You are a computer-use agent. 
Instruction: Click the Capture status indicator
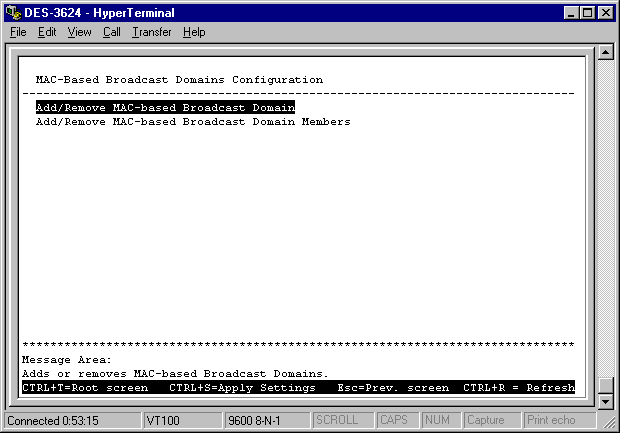[x=490, y=421]
